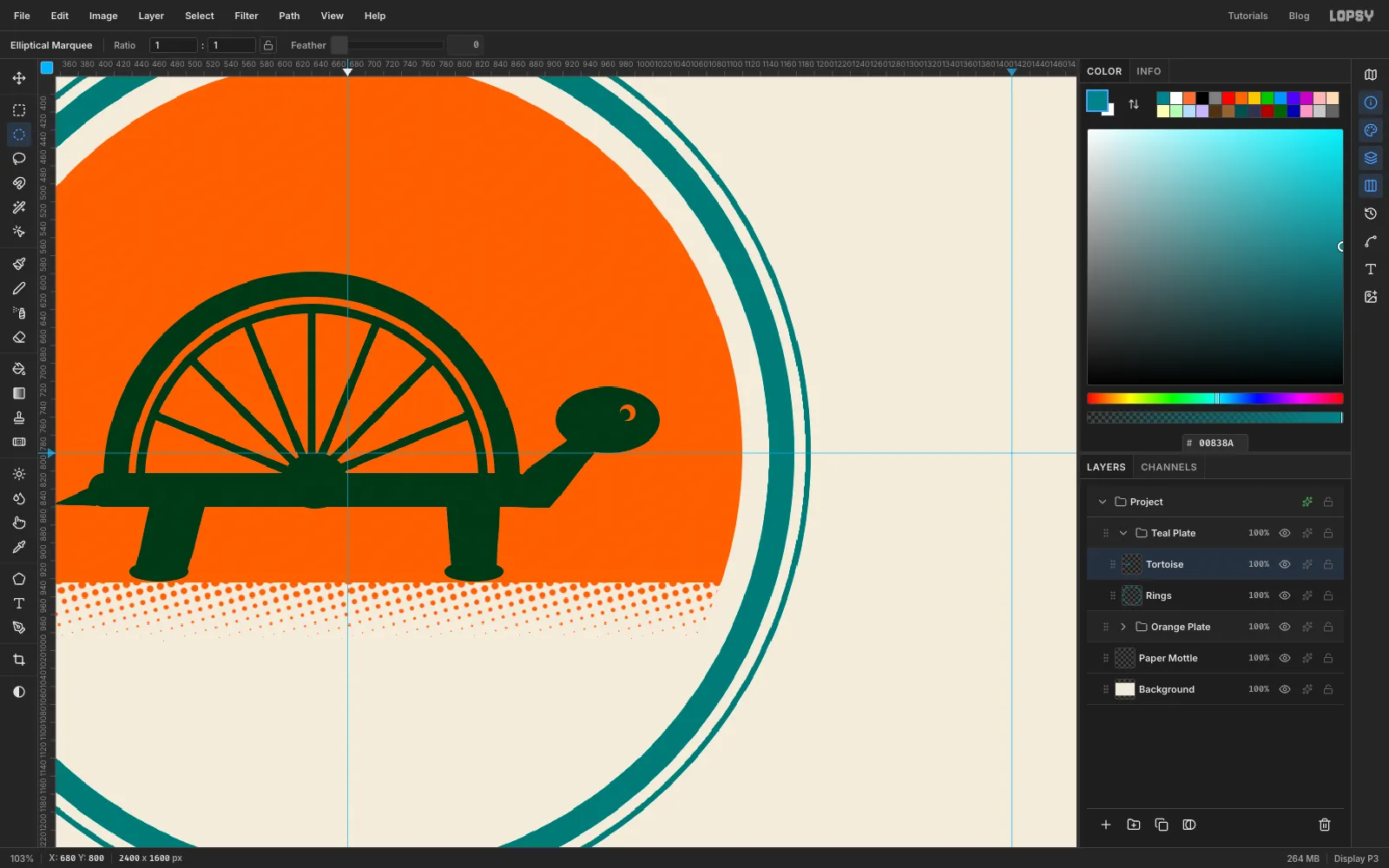Open the Filter menu
Viewport: 1389px width, 868px height.
click(247, 16)
